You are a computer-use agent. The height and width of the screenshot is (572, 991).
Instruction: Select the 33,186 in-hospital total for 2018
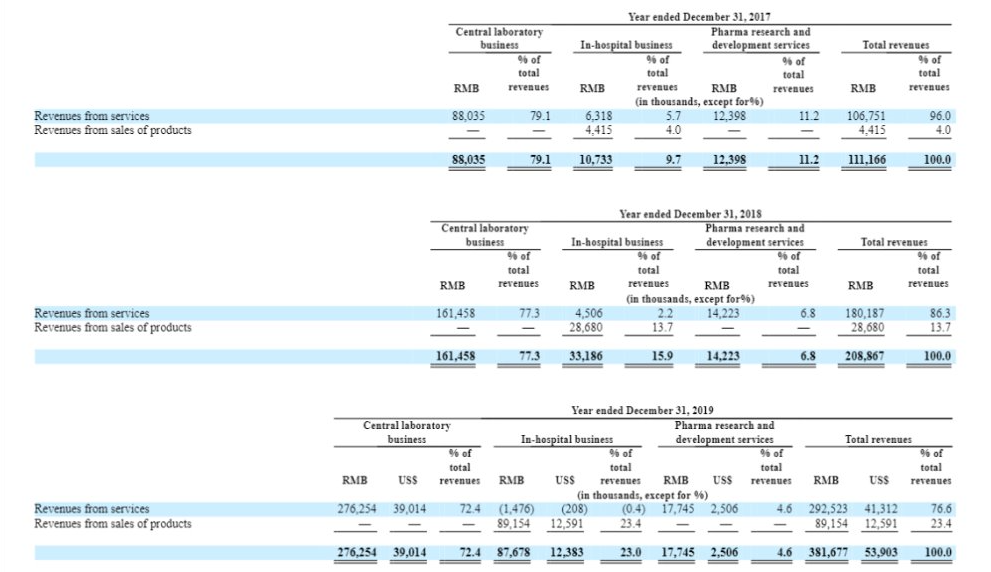(586, 356)
